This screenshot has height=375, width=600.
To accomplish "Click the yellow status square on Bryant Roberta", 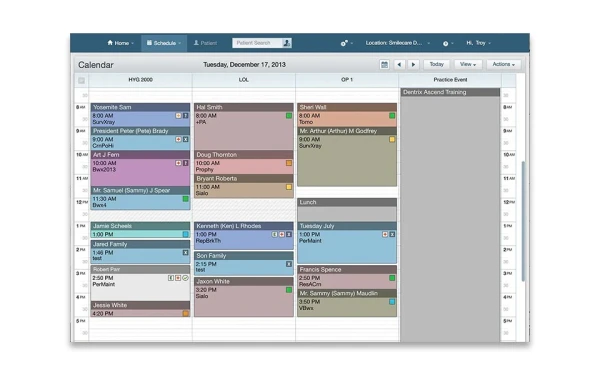I will (289, 187).
